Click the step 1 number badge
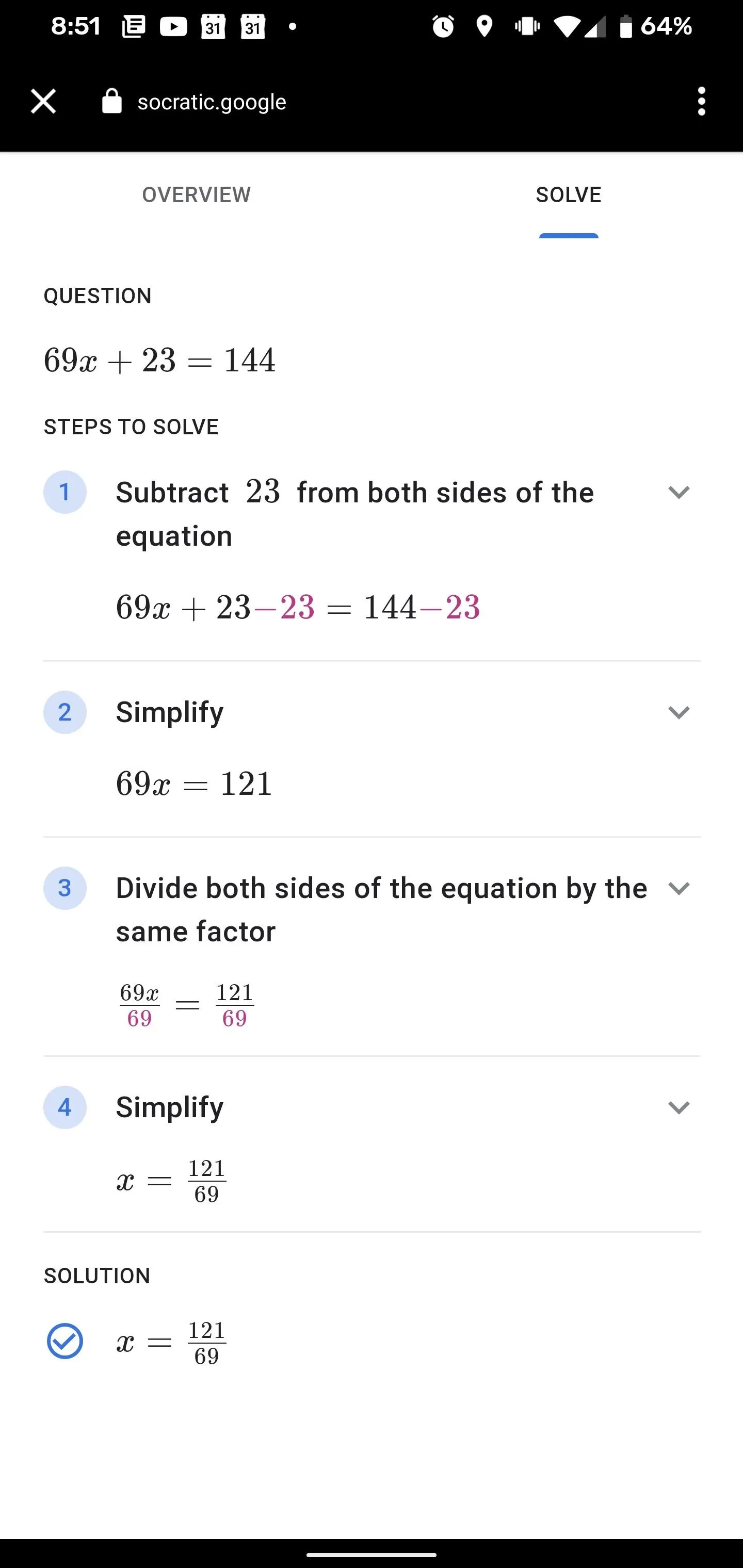 click(x=64, y=492)
